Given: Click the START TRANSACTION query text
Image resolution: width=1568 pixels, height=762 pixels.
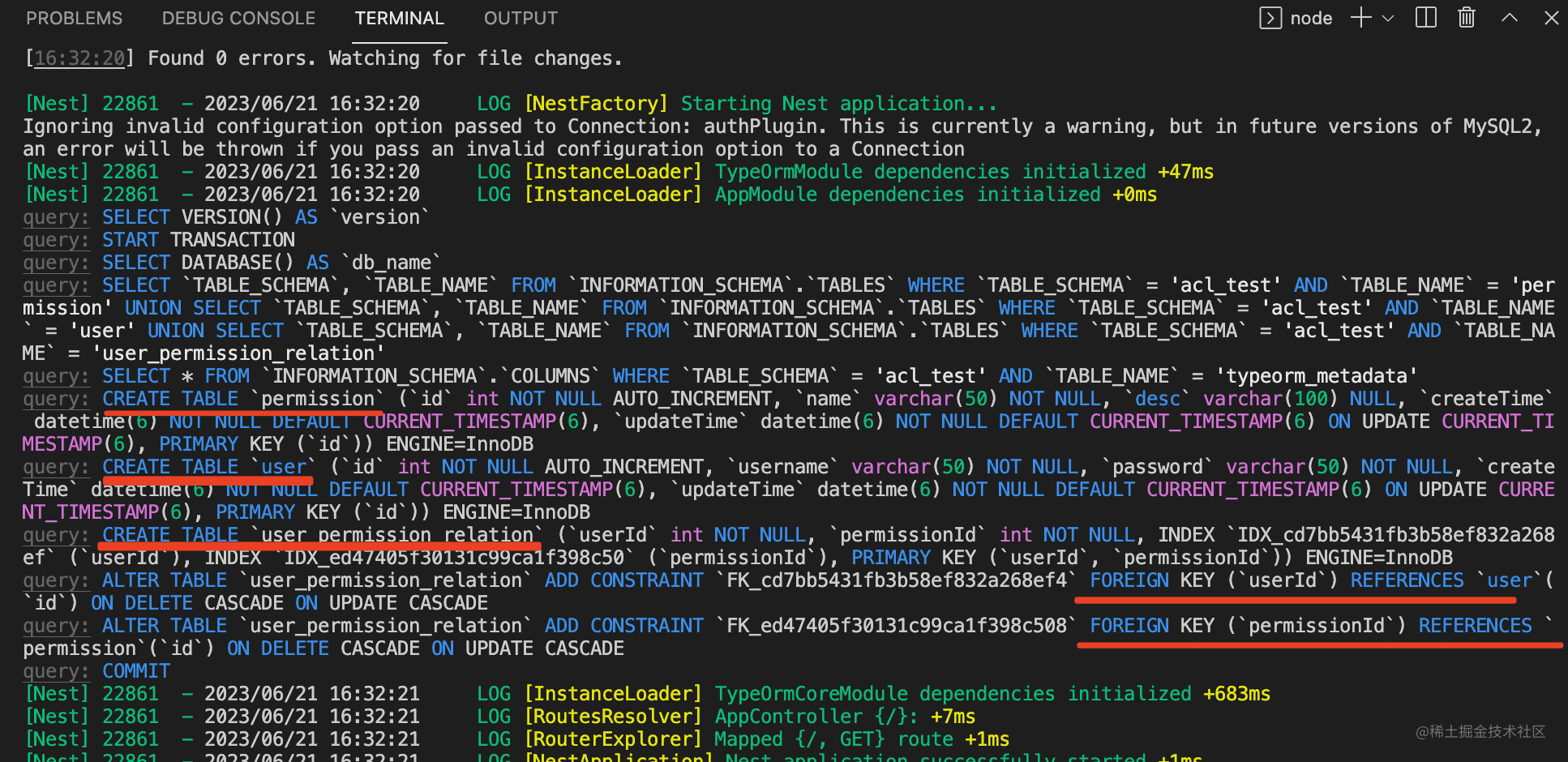Looking at the screenshot, I should coord(199,240).
